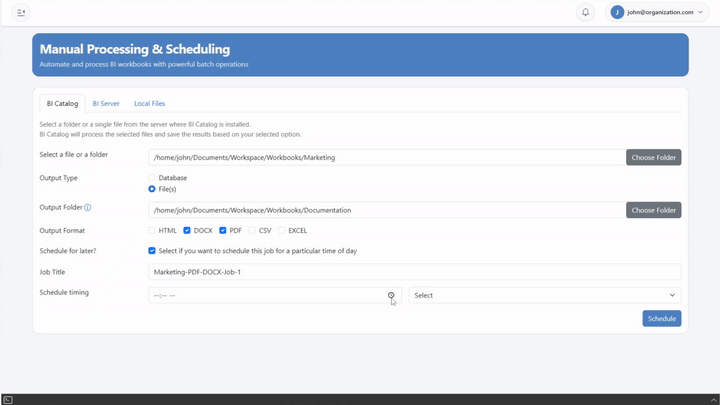
Task: Focus the Marketing source path field
Action: point(387,158)
